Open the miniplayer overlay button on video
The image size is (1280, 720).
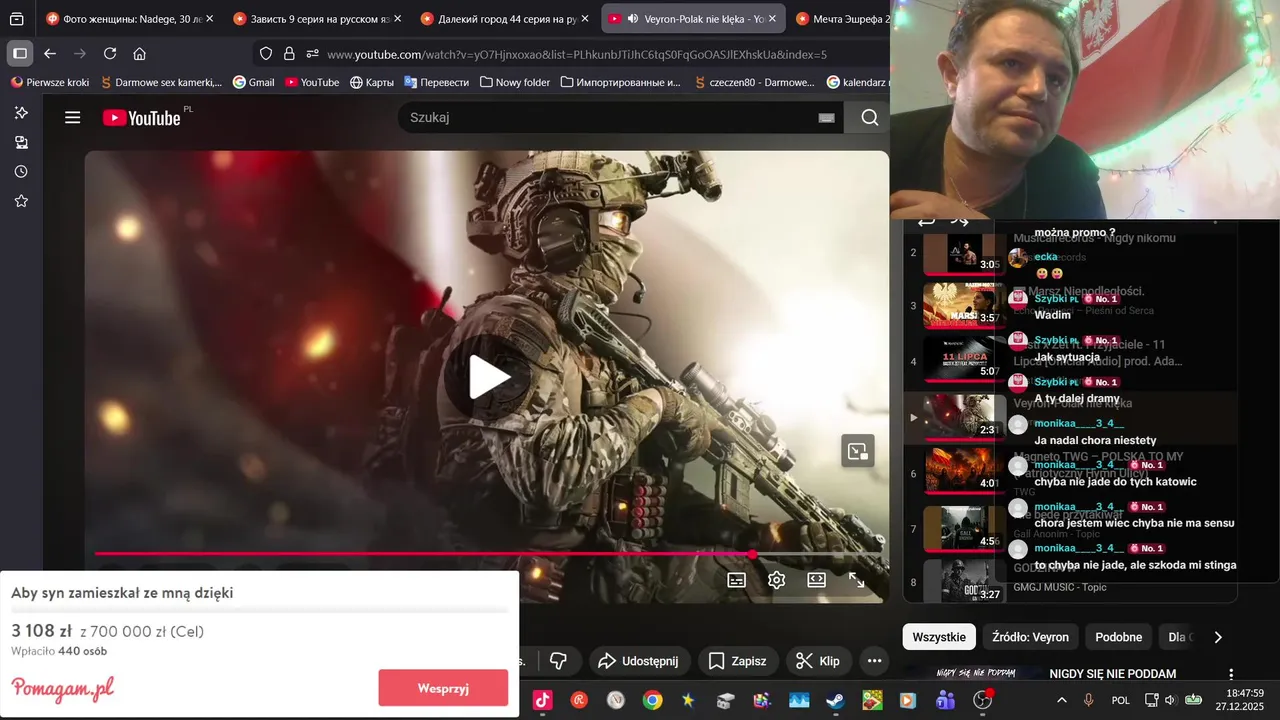[858, 451]
